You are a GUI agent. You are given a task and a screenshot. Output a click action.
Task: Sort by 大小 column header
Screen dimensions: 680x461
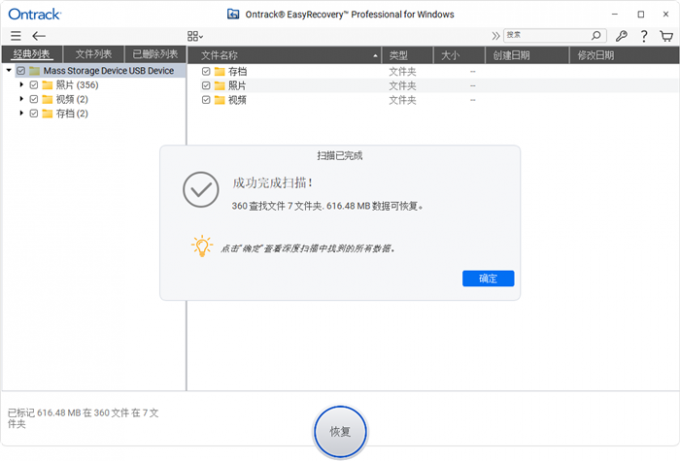tap(459, 55)
